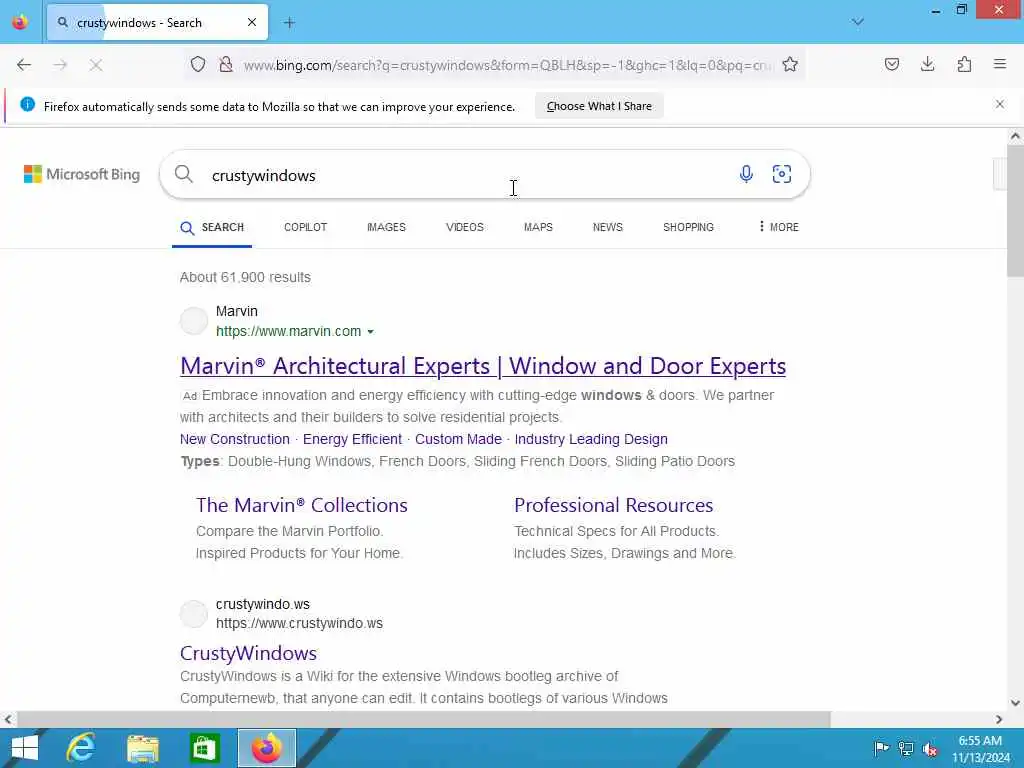Image resolution: width=1024 pixels, height=768 pixels.
Task: Open The Marvin Collections link
Action: [302, 505]
